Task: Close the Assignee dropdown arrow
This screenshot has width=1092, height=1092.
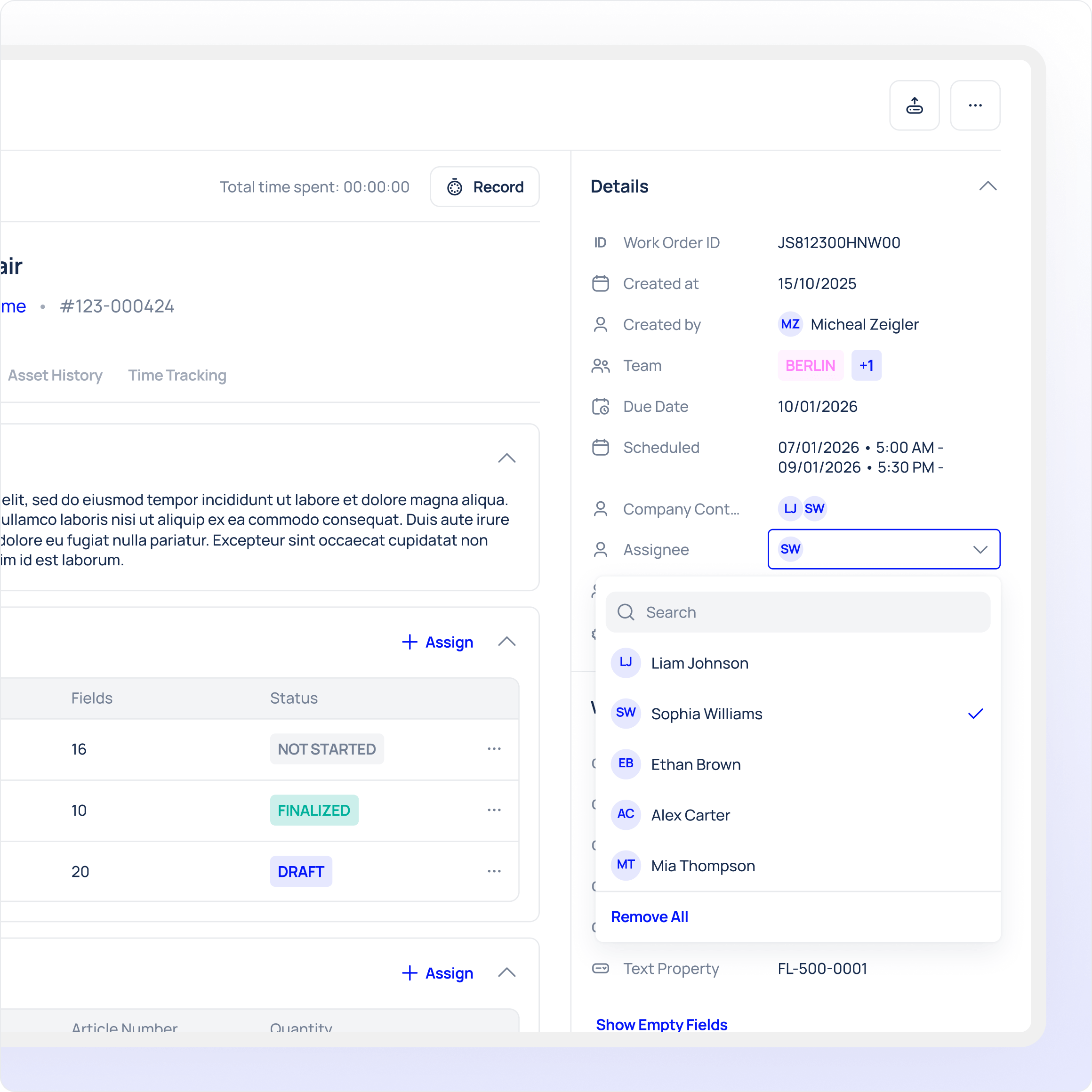Action: 980,549
